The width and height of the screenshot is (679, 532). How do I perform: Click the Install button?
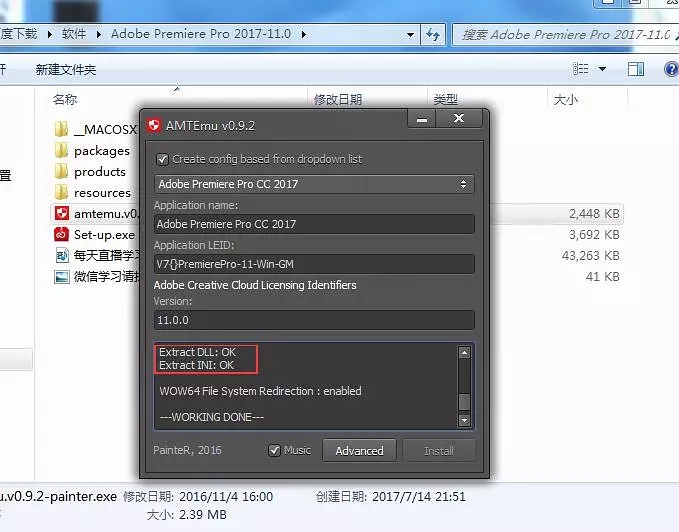click(x=439, y=451)
